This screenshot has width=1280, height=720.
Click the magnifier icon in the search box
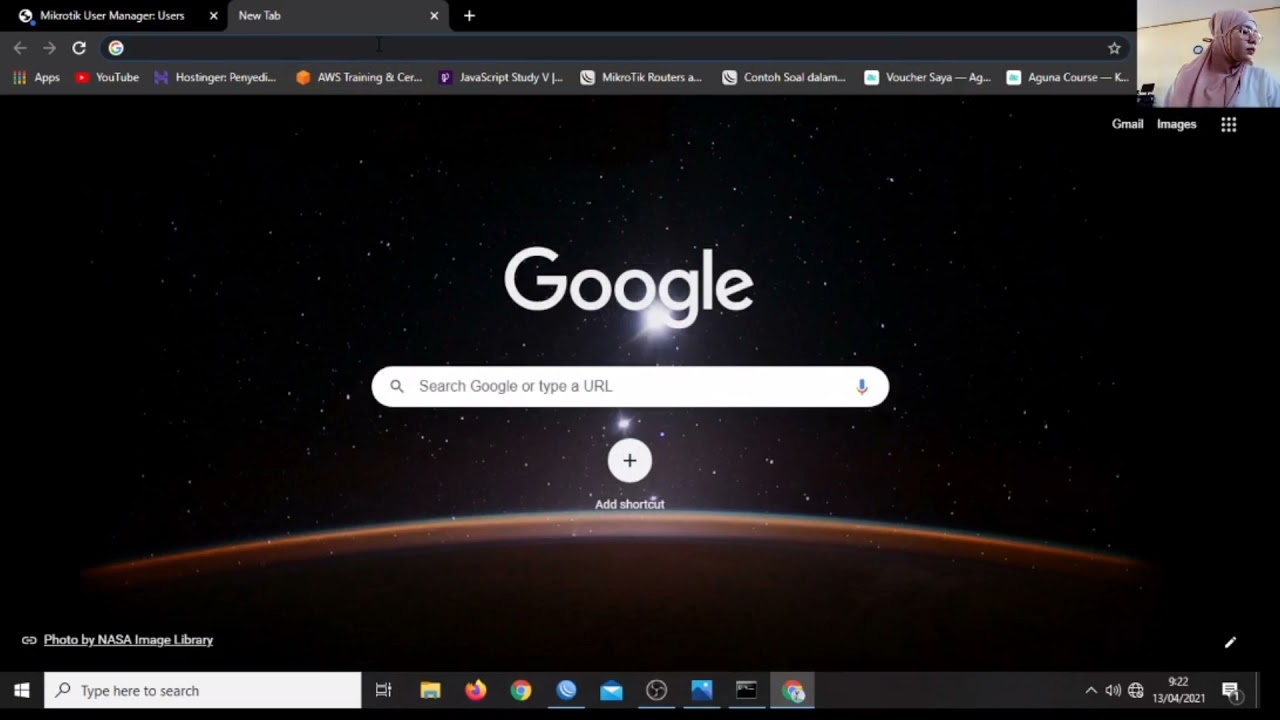tap(397, 386)
